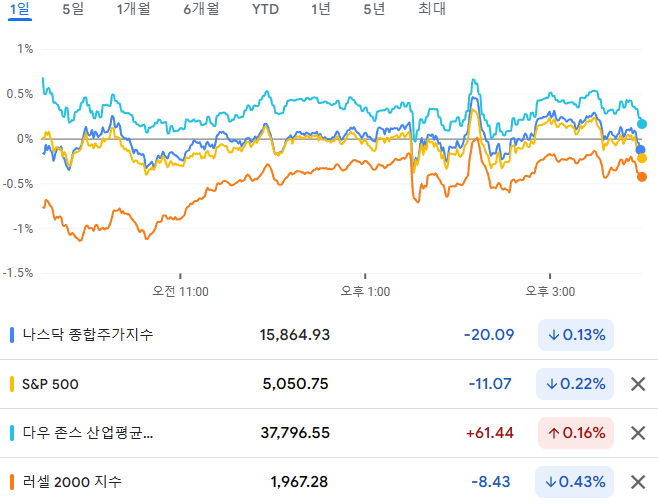Click the 0.43% down change badge
Viewport: 658px width, 504px height.
tap(574, 482)
